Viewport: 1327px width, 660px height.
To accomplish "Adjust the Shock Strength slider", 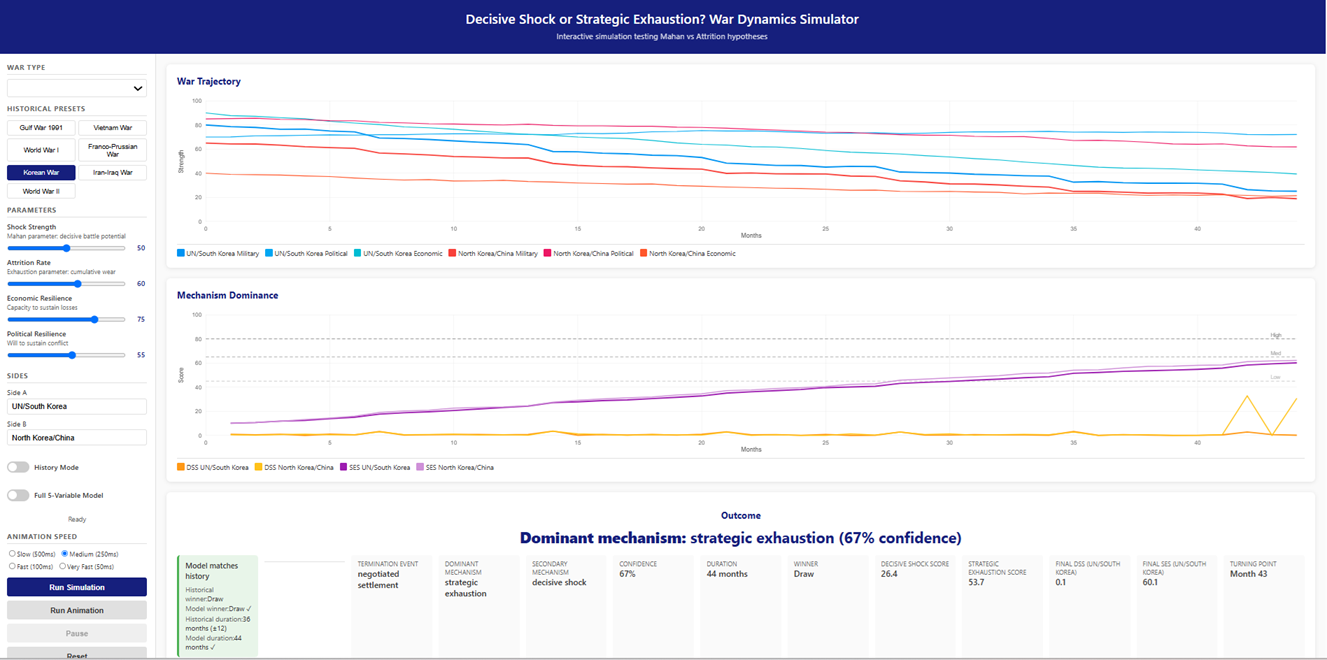I will click(x=66, y=248).
